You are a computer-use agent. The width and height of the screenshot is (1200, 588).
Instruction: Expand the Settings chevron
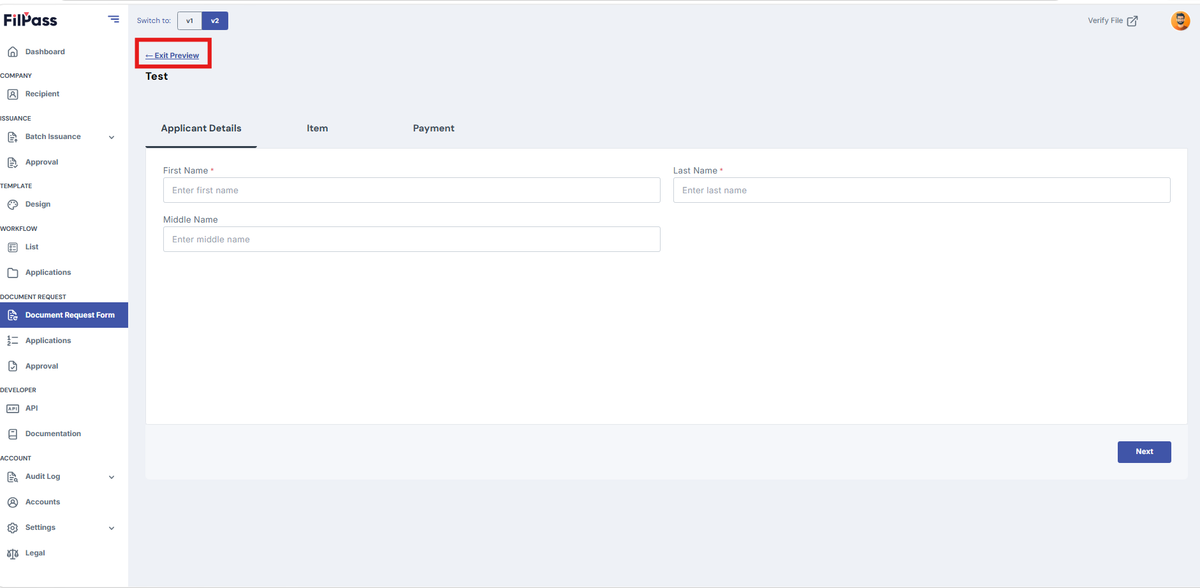(x=111, y=528)
